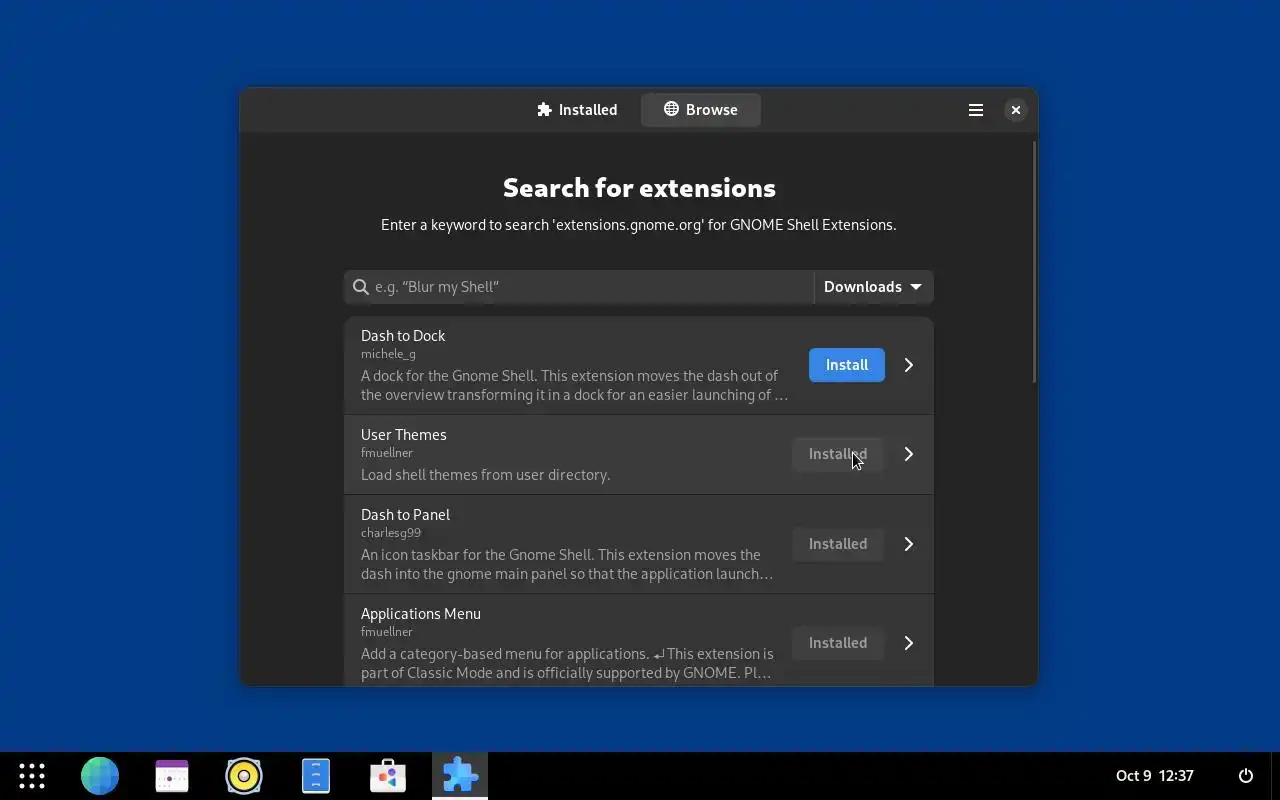
Task: Click the Extension Manager puzzle icon in taskbar
Action: (x=460, y=776)
